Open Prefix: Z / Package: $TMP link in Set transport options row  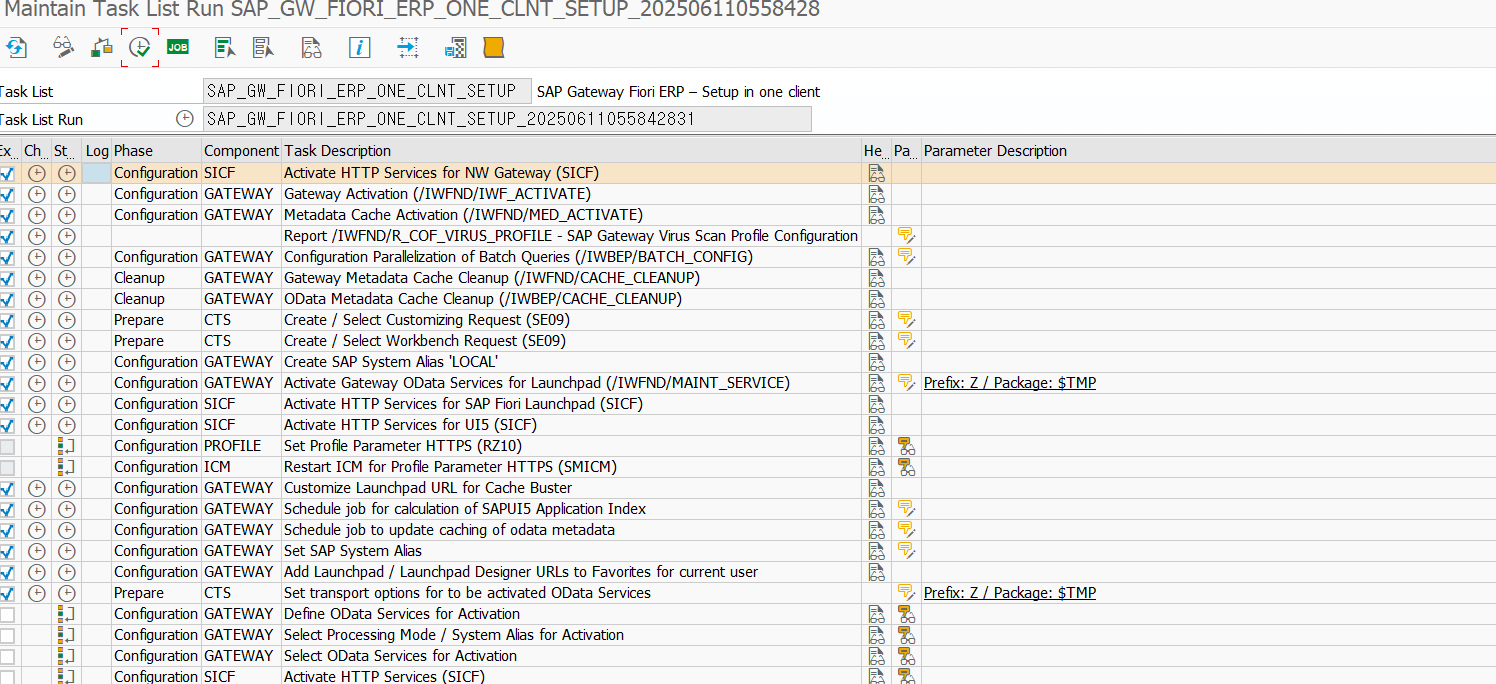point(1010,593)
